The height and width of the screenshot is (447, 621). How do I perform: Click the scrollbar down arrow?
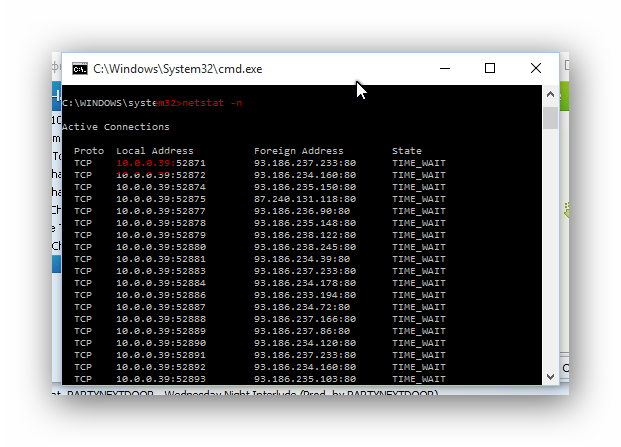click(550, 377)
